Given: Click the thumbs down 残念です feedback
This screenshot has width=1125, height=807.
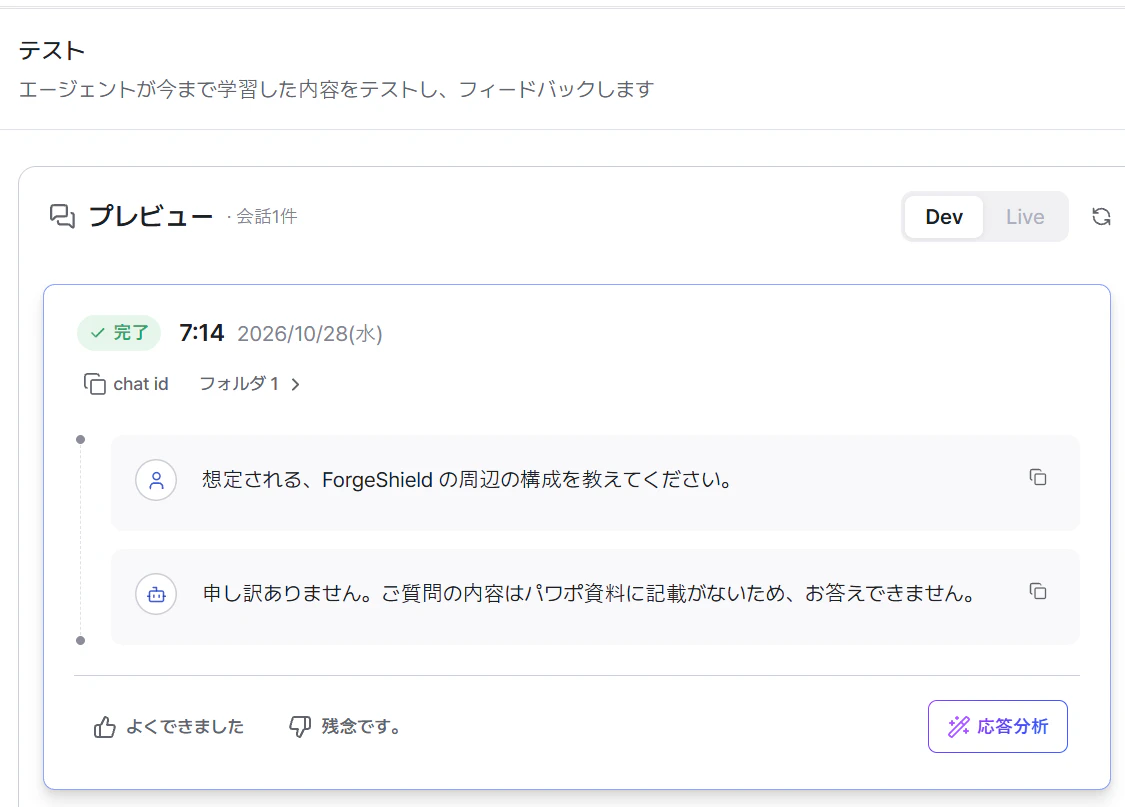Looking at the screenshot, I should pos(345,727).
